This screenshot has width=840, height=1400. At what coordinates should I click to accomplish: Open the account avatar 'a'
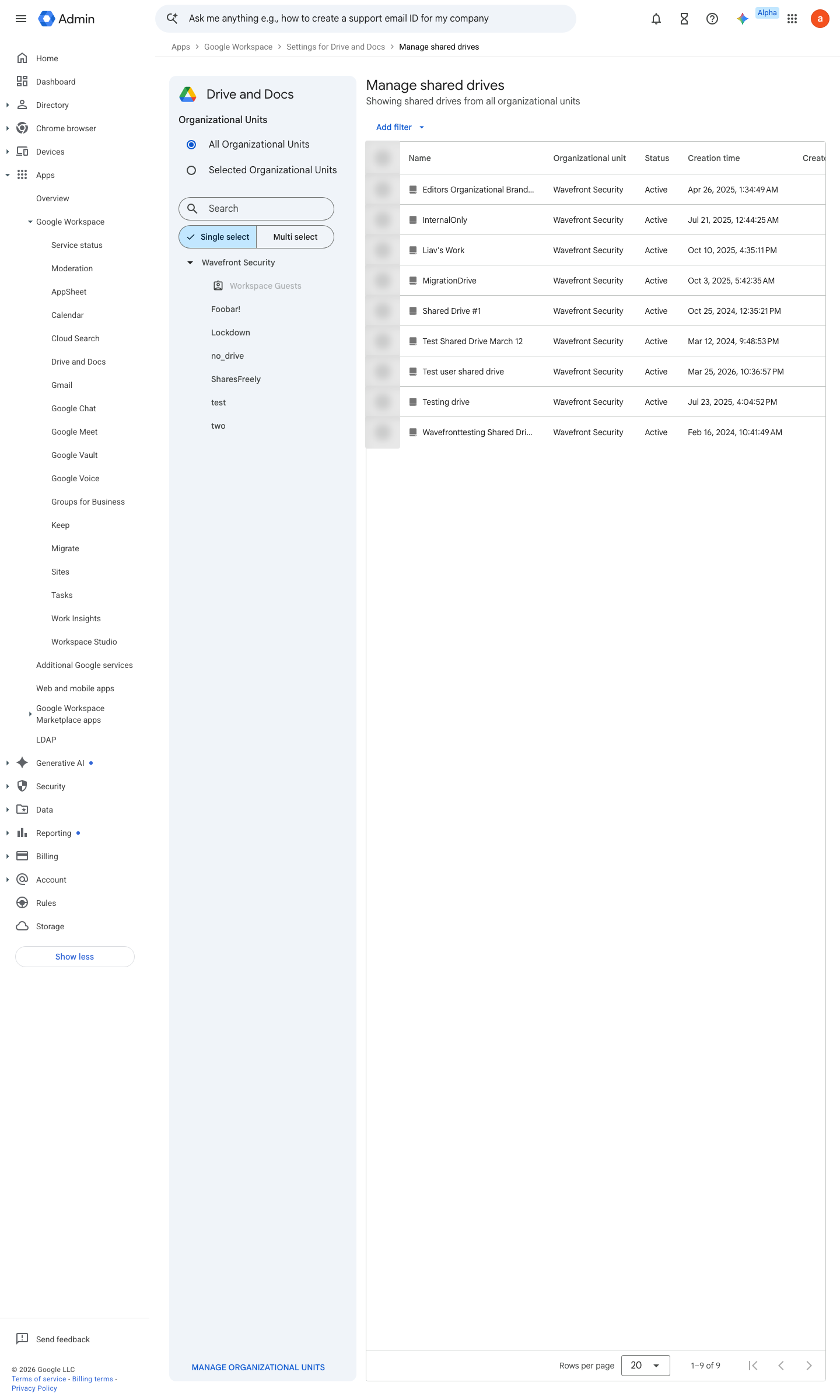click(x=820, y=19)
